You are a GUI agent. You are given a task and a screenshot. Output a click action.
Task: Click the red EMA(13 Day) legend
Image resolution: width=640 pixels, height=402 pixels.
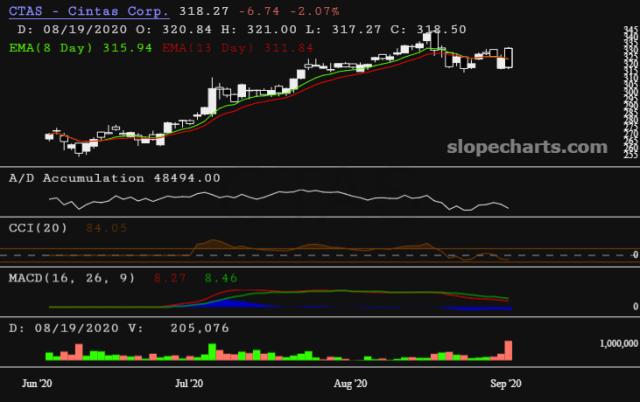point(238,48)
